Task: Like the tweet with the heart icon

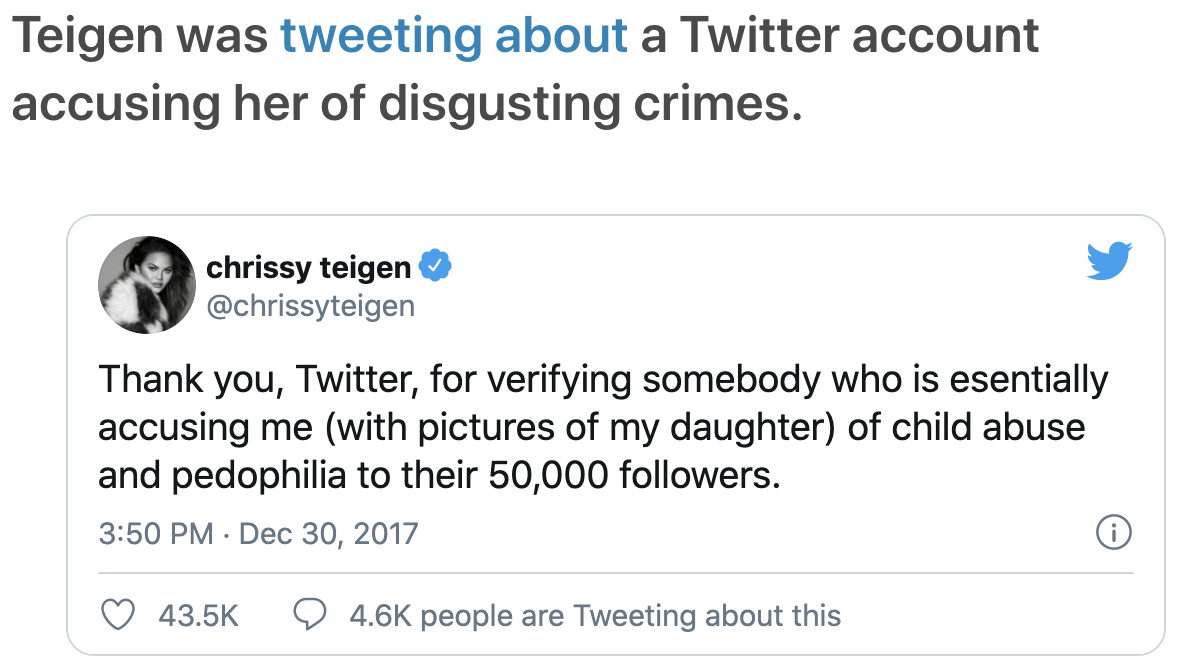Action: [x=119, y=614]
